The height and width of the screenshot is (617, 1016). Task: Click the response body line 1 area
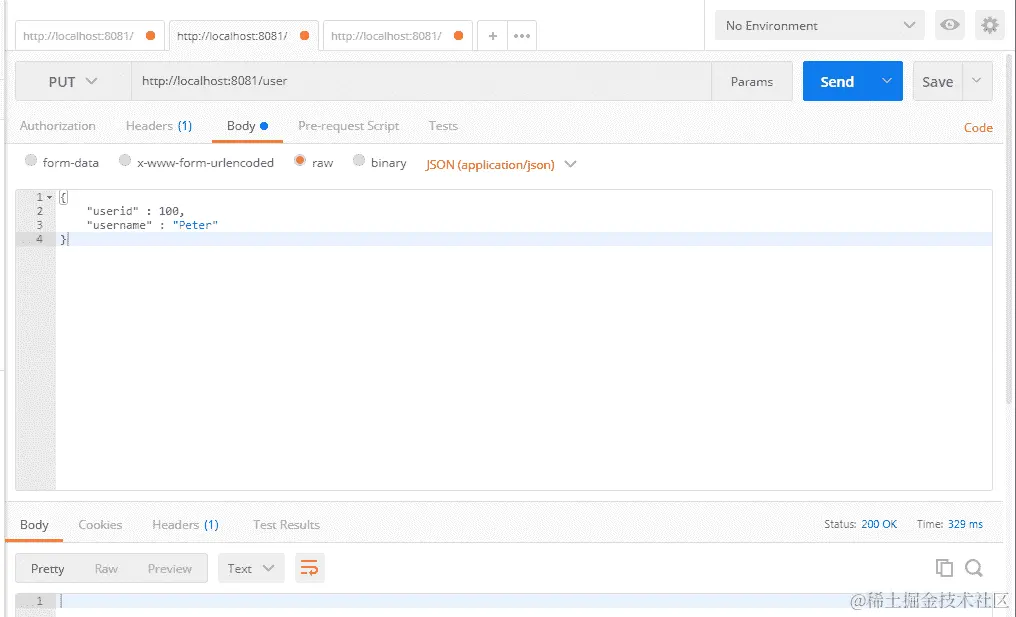525,601
